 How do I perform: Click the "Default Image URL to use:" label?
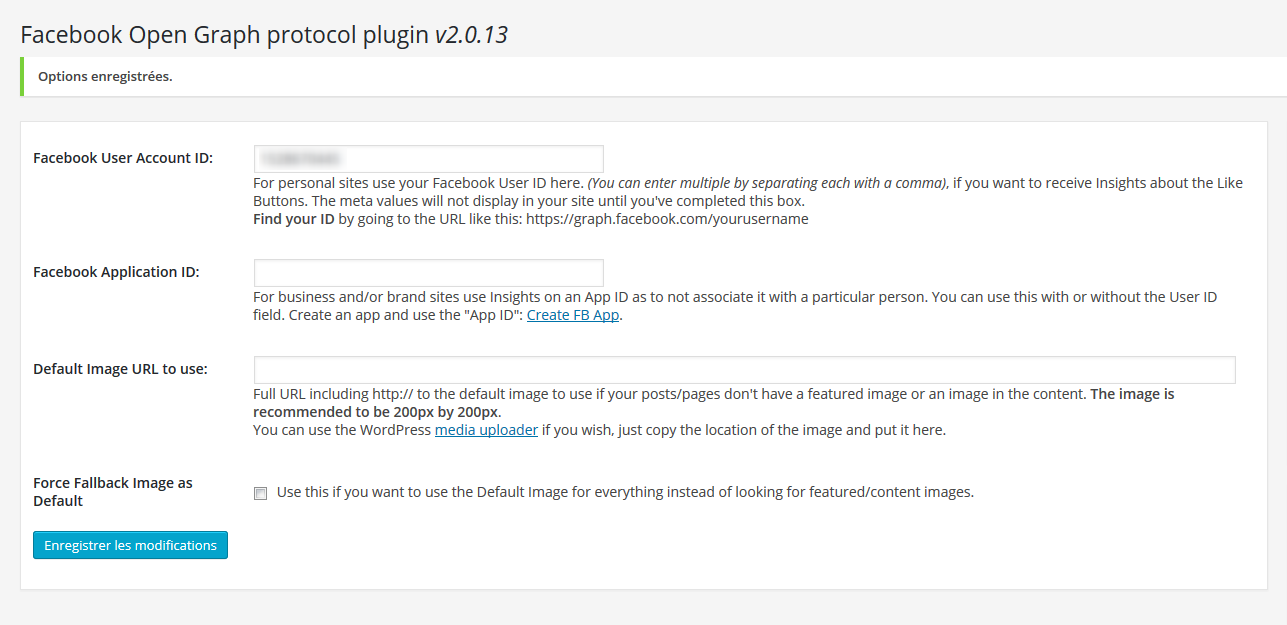point(120,369)
